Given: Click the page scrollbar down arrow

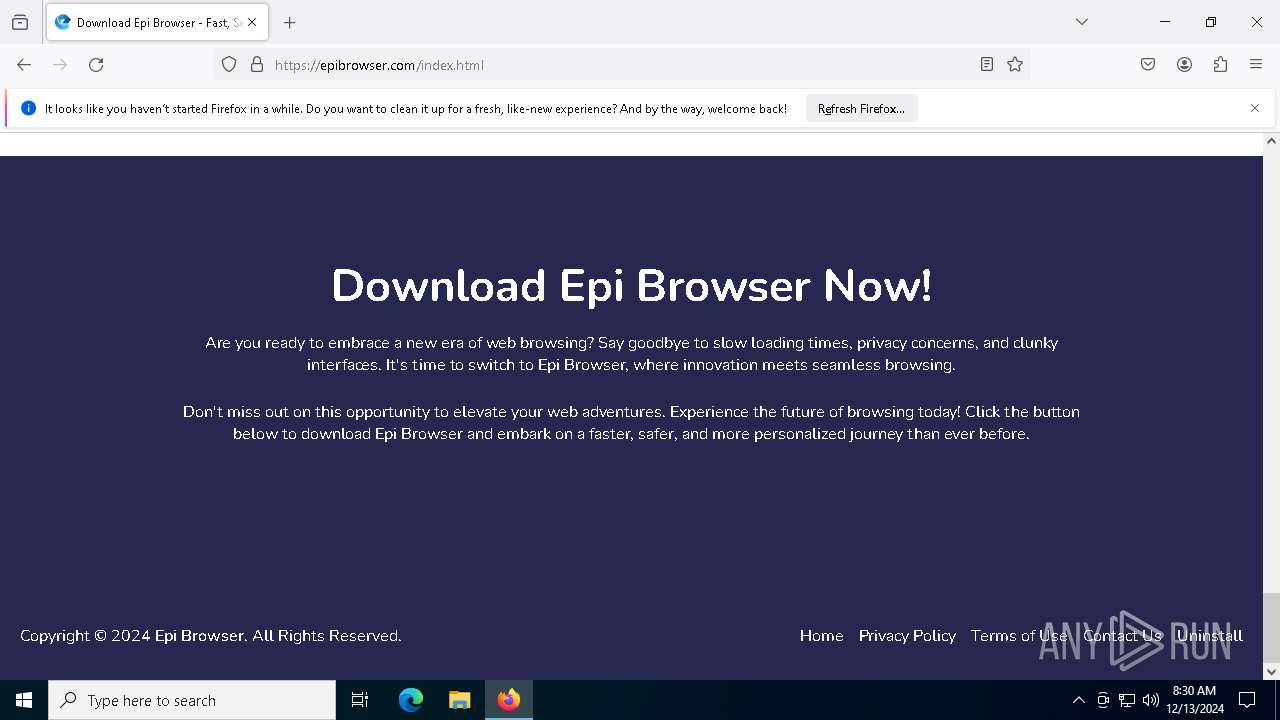Looking at the screenshot, I should (x=1271, y=672).
